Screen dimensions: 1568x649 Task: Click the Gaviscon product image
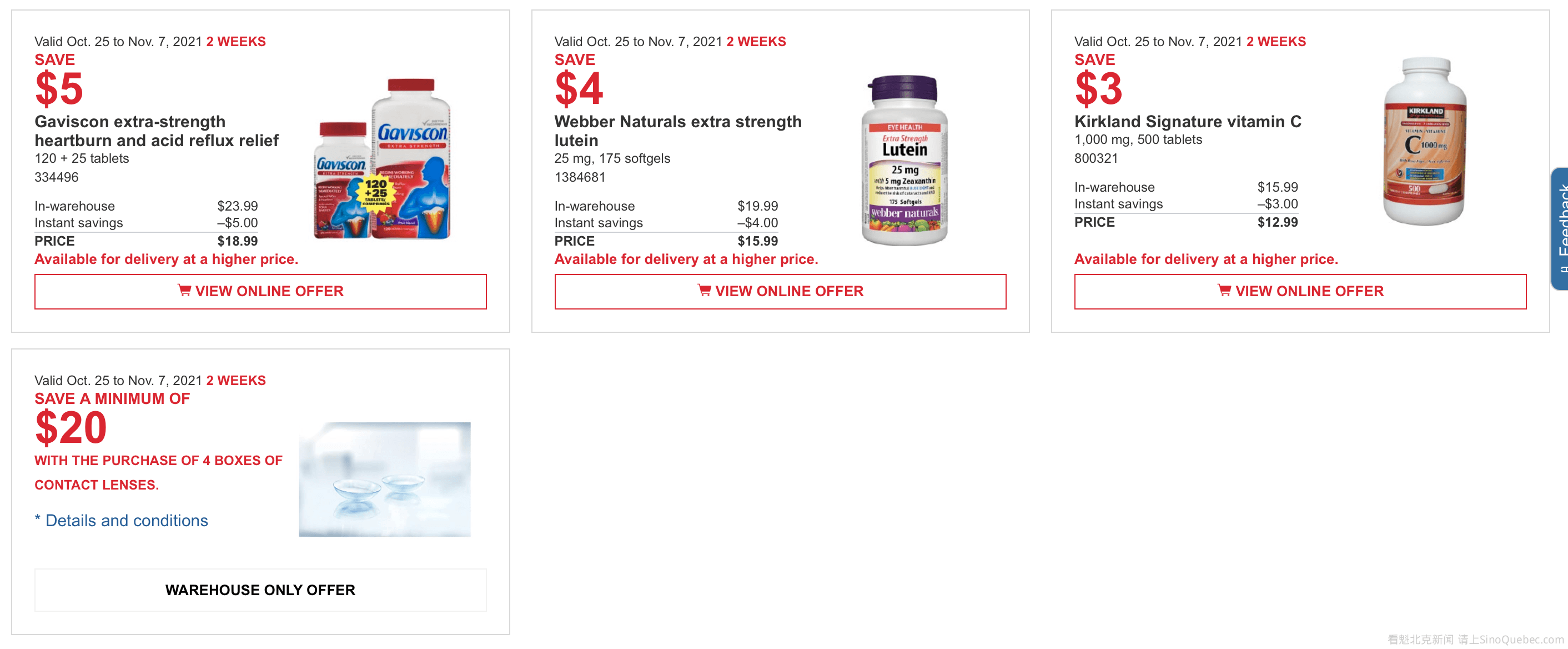tap(382, 159)
